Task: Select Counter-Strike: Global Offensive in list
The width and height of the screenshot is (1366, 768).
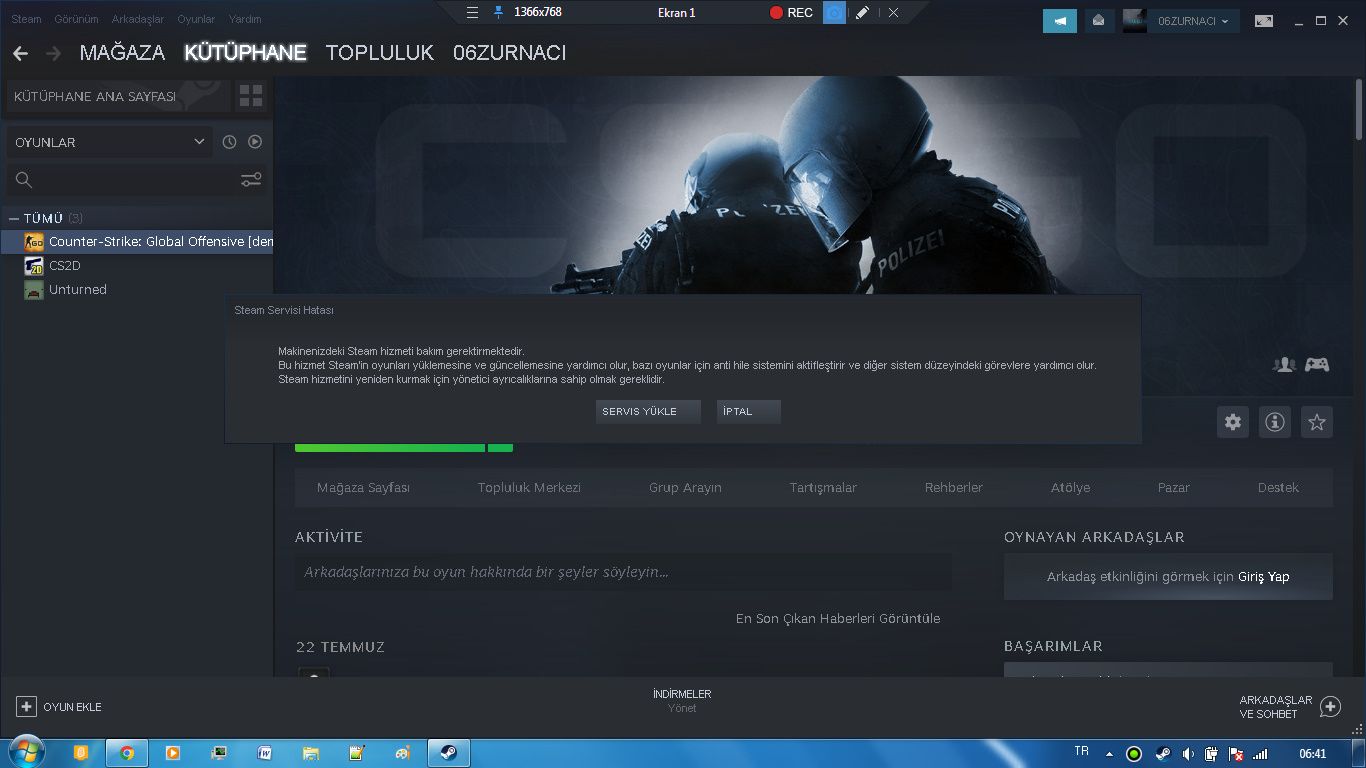Action: point(138,242)
